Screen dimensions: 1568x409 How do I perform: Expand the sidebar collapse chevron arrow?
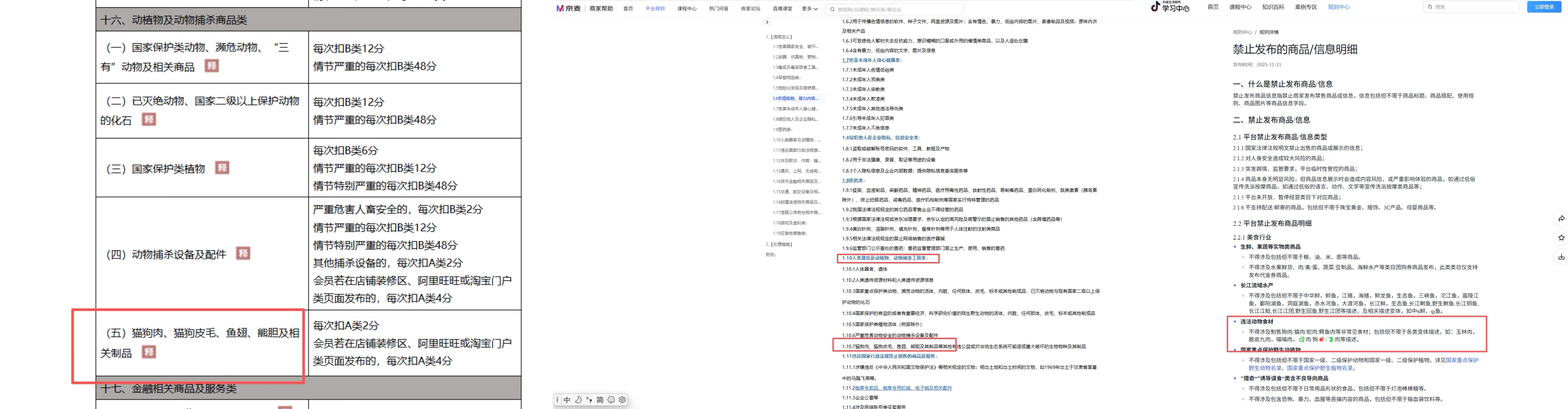click(x=767, y=22)
